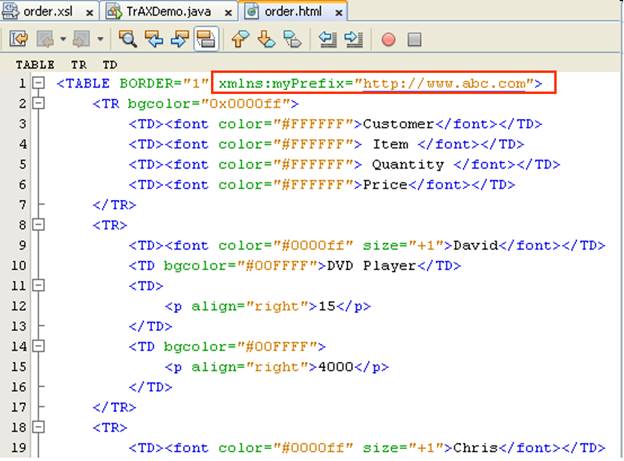This screenshot has width=624, height=461.
Task: Click line number 13 in gutter
Action: [x=19, y=326]
